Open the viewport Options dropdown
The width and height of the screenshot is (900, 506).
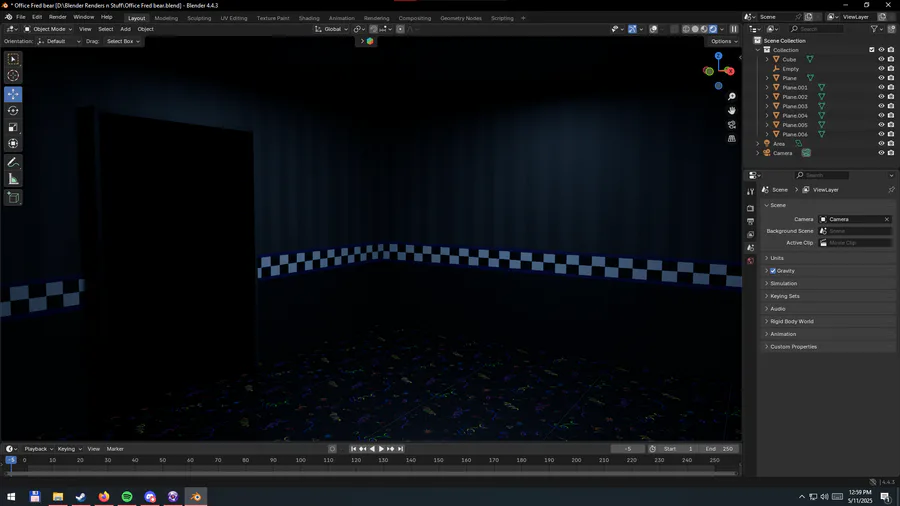coord(723,41)
